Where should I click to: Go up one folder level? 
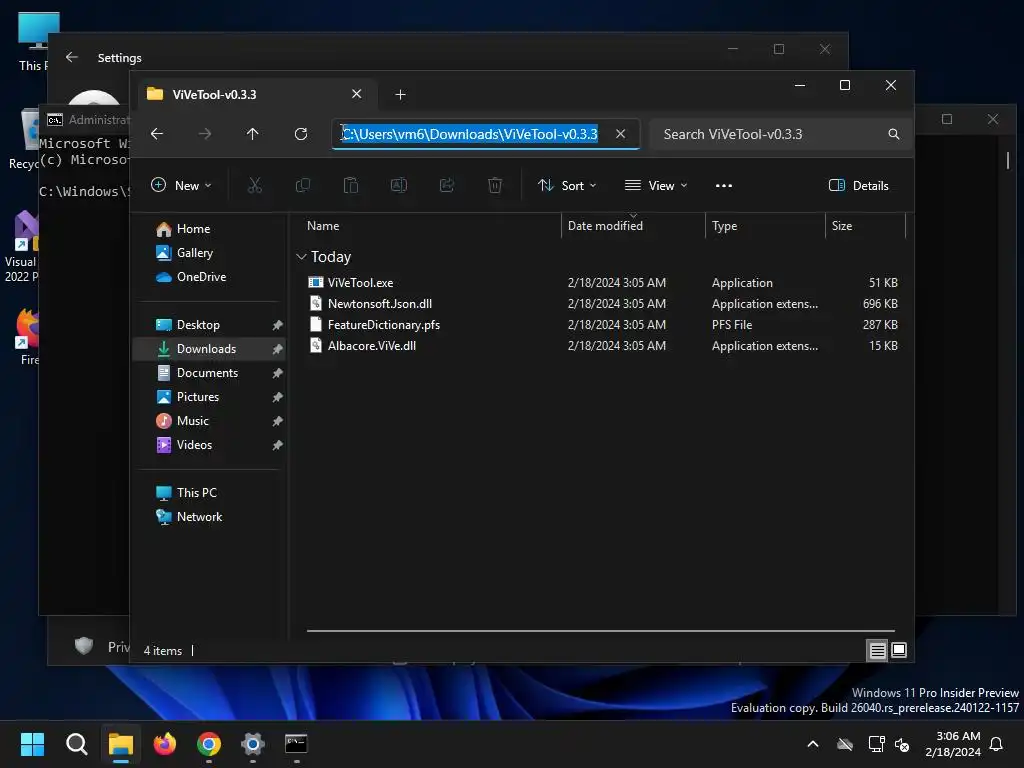pyautogui.click(x=253, y=134)
